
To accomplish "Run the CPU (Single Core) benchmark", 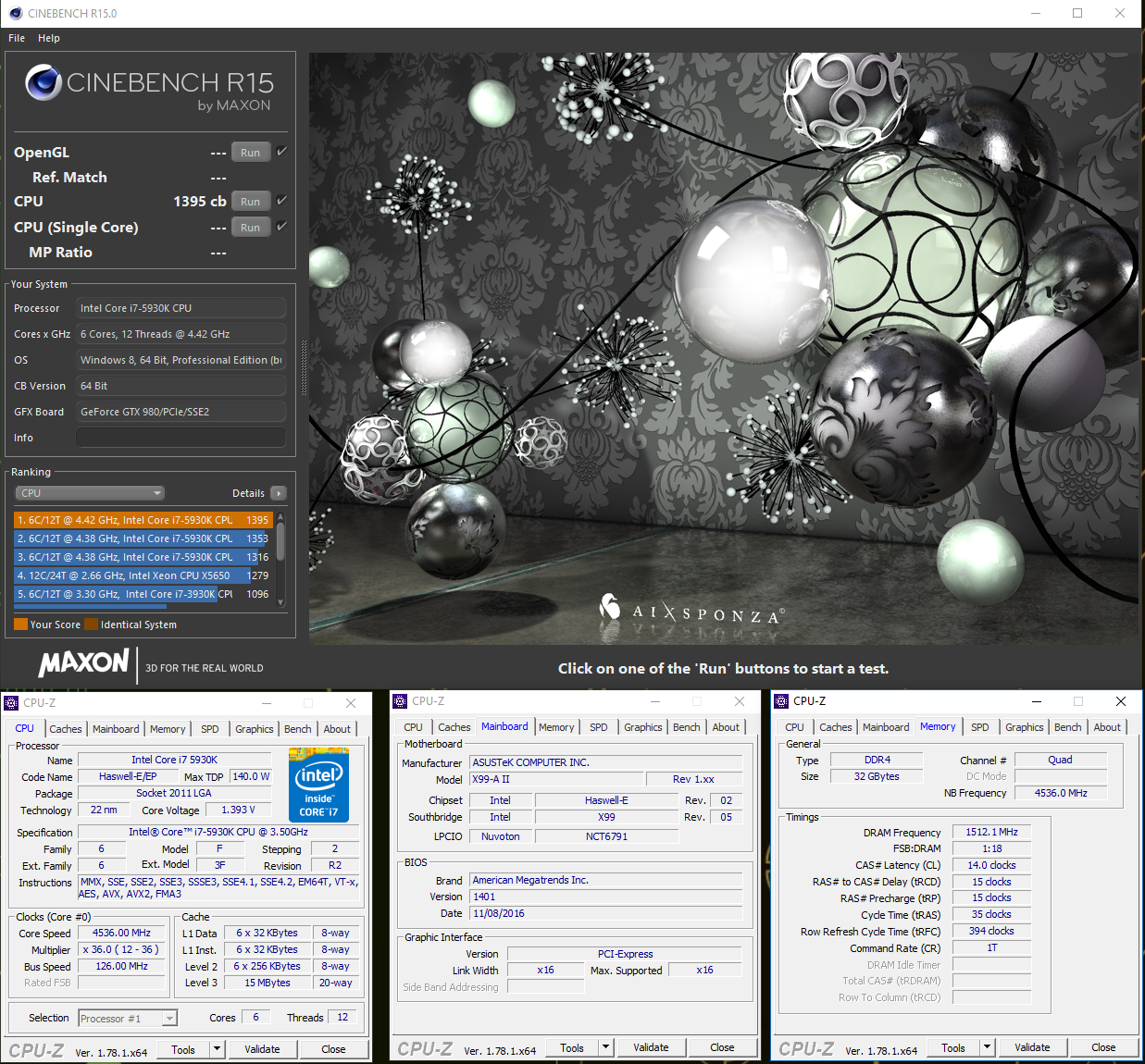I will (251, 228).
